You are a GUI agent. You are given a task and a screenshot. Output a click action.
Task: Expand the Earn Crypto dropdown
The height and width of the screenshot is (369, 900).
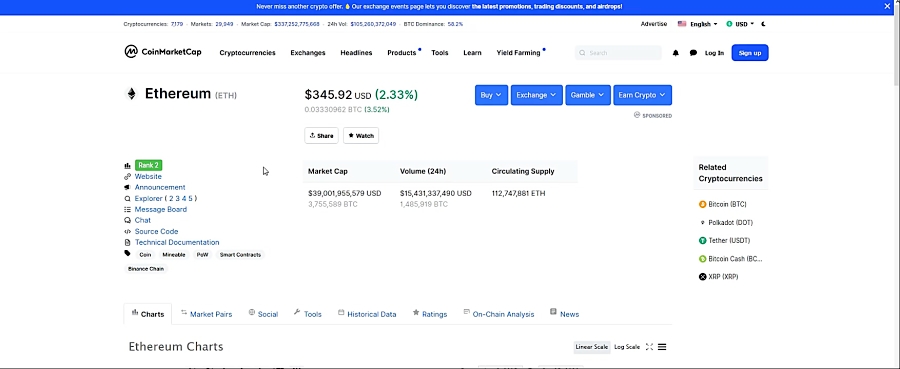click(642, 95)
